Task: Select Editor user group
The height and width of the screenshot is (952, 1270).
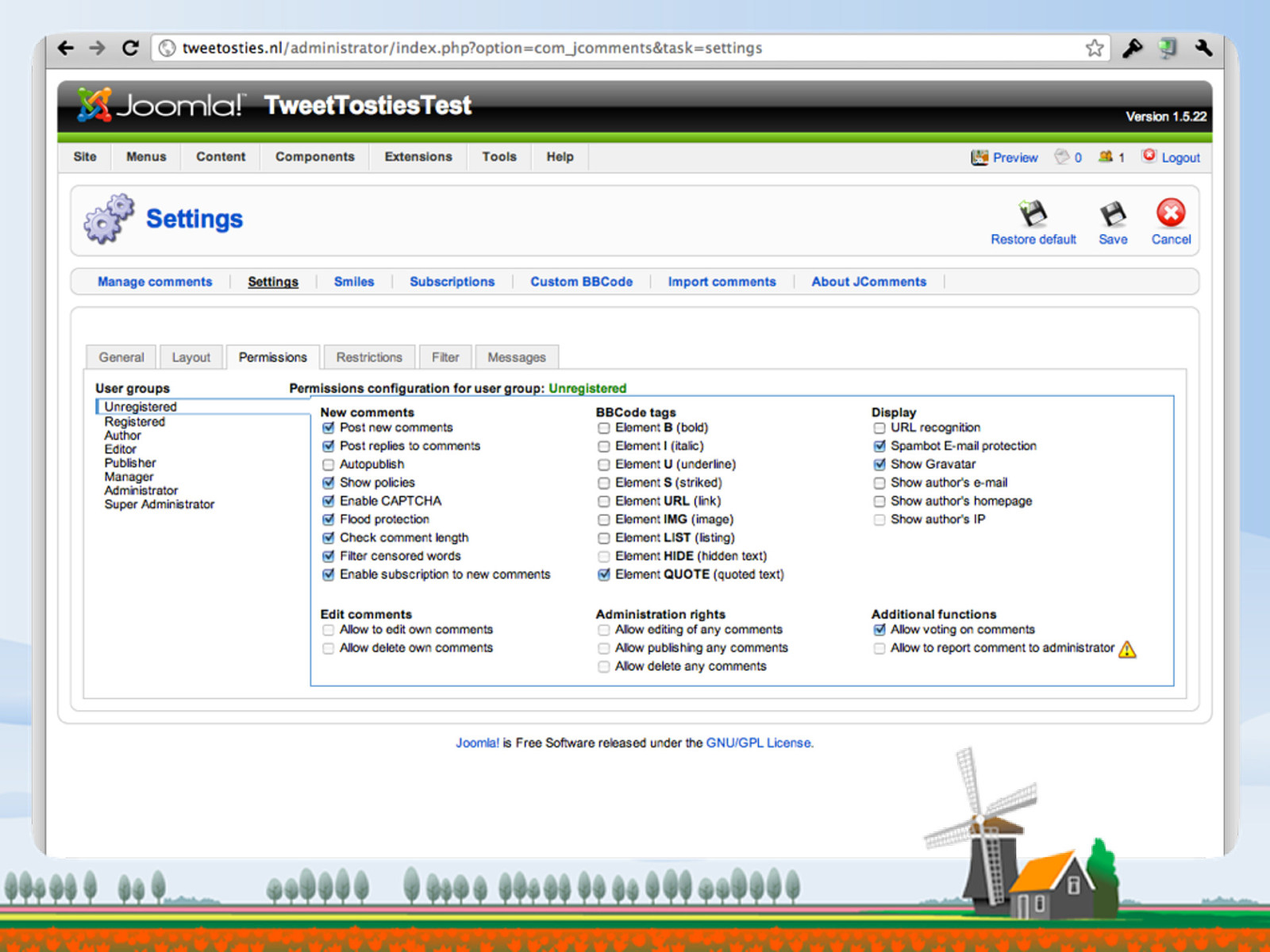Action: point(121,449)
